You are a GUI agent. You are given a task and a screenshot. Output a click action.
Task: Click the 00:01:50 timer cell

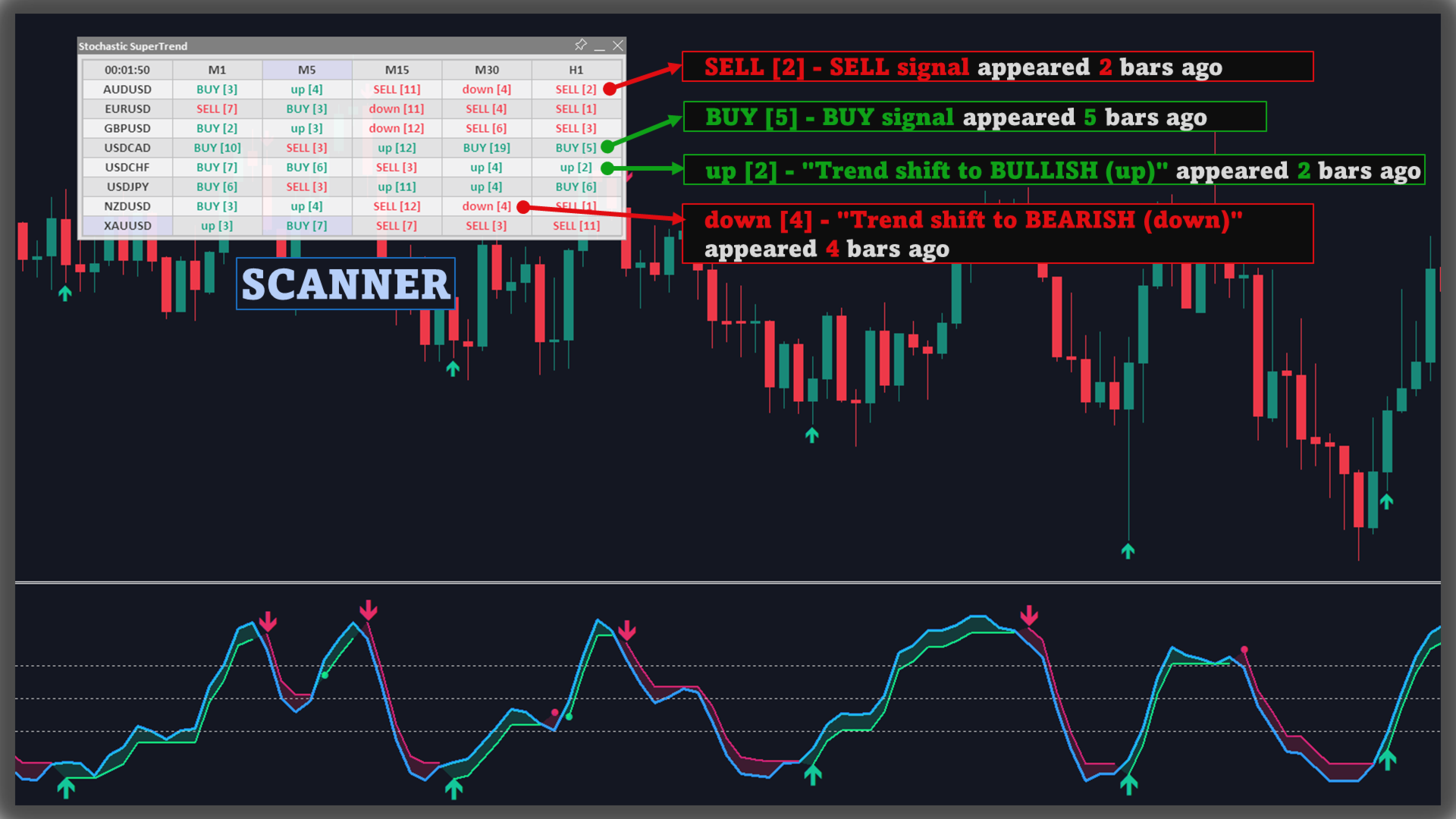pos(127,70)
